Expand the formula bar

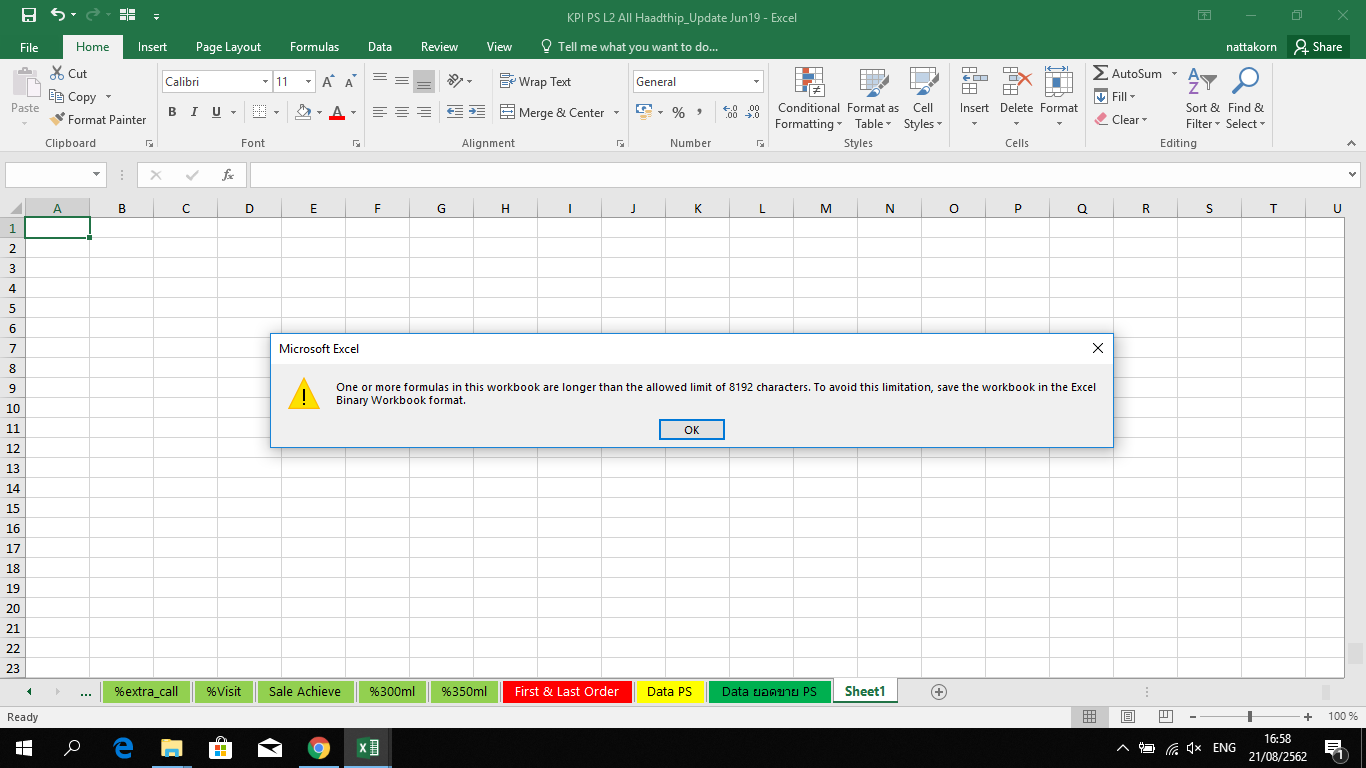[x=1353, y=175]
